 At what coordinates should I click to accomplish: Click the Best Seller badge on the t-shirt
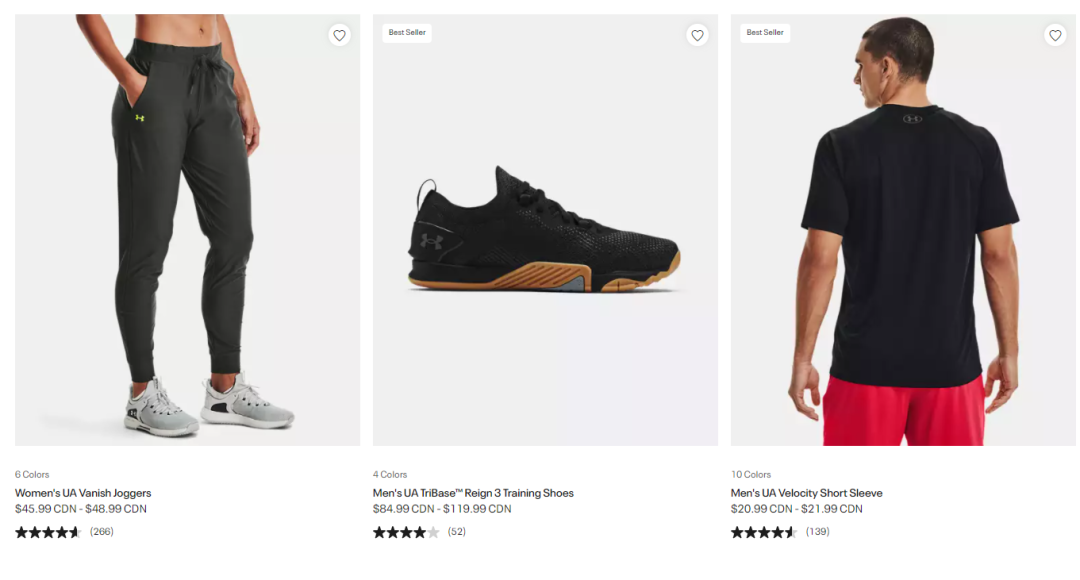point(765,33)
